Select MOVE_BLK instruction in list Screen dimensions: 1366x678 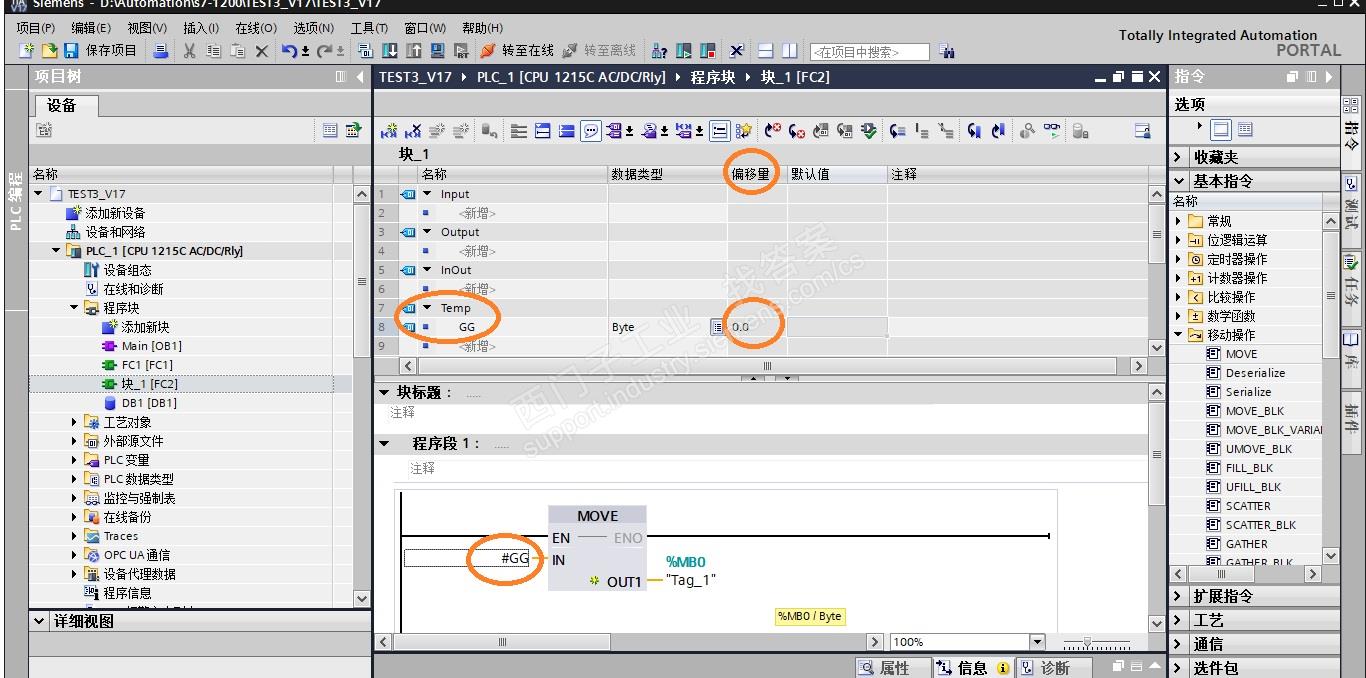coord(1255,411)
